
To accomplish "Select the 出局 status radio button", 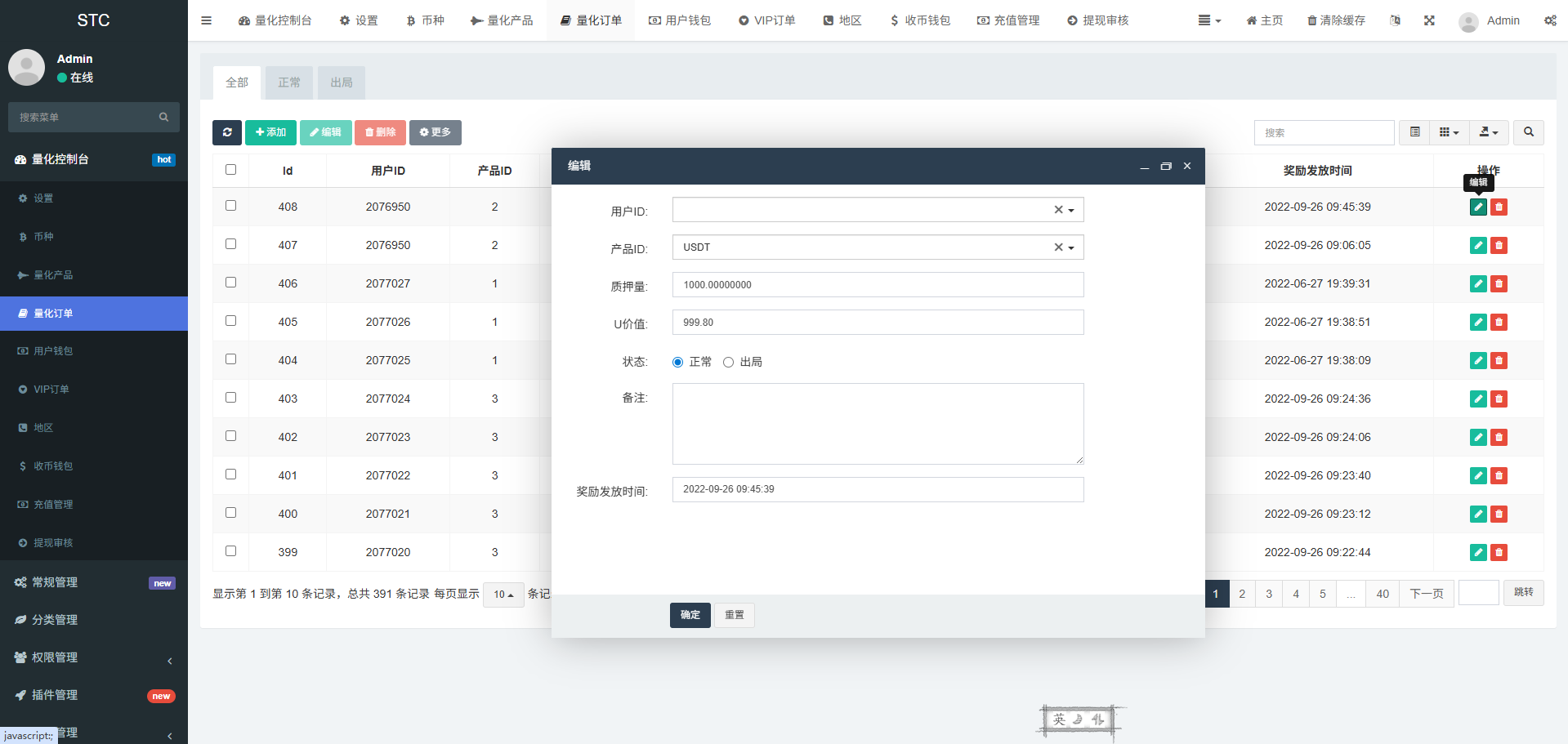I will coord(728,363).
